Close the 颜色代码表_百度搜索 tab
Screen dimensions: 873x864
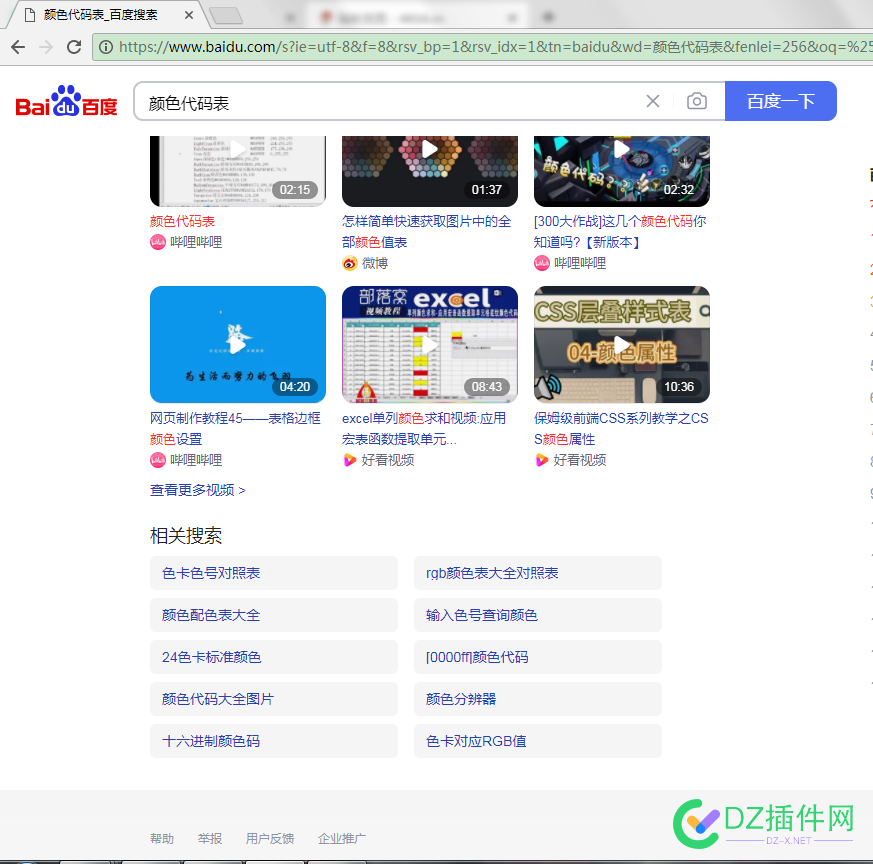pyautogui.click(x=189, y=15)
